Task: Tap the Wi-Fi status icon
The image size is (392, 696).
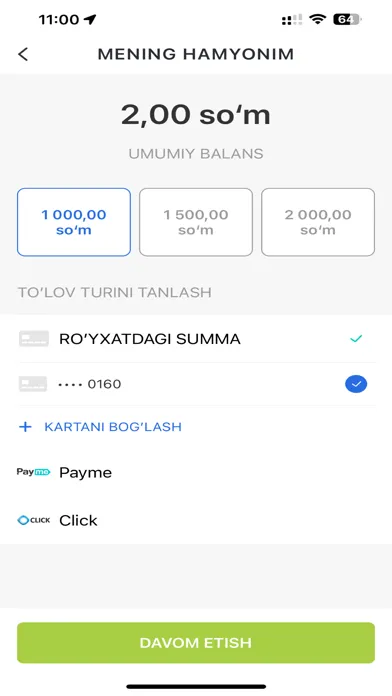Action: [x=317, y=19]
